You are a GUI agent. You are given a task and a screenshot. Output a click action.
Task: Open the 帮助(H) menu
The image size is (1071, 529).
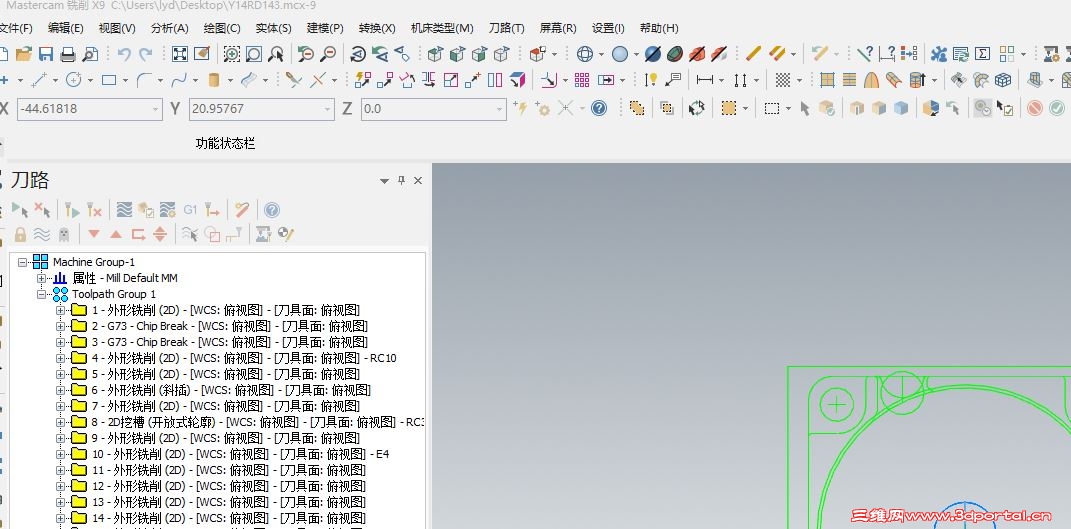point(659,28)
